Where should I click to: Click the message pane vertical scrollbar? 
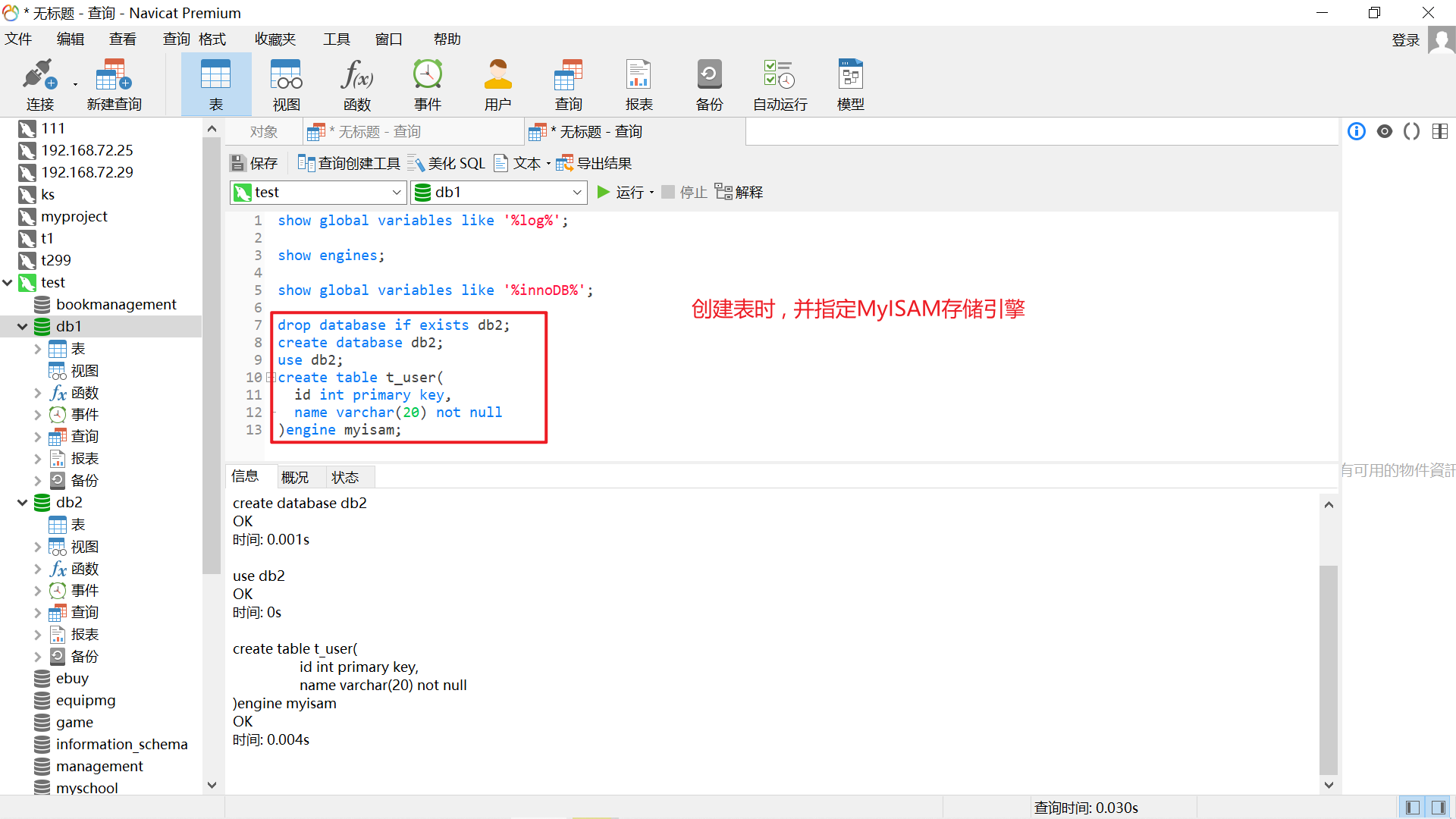(1328, 667)
